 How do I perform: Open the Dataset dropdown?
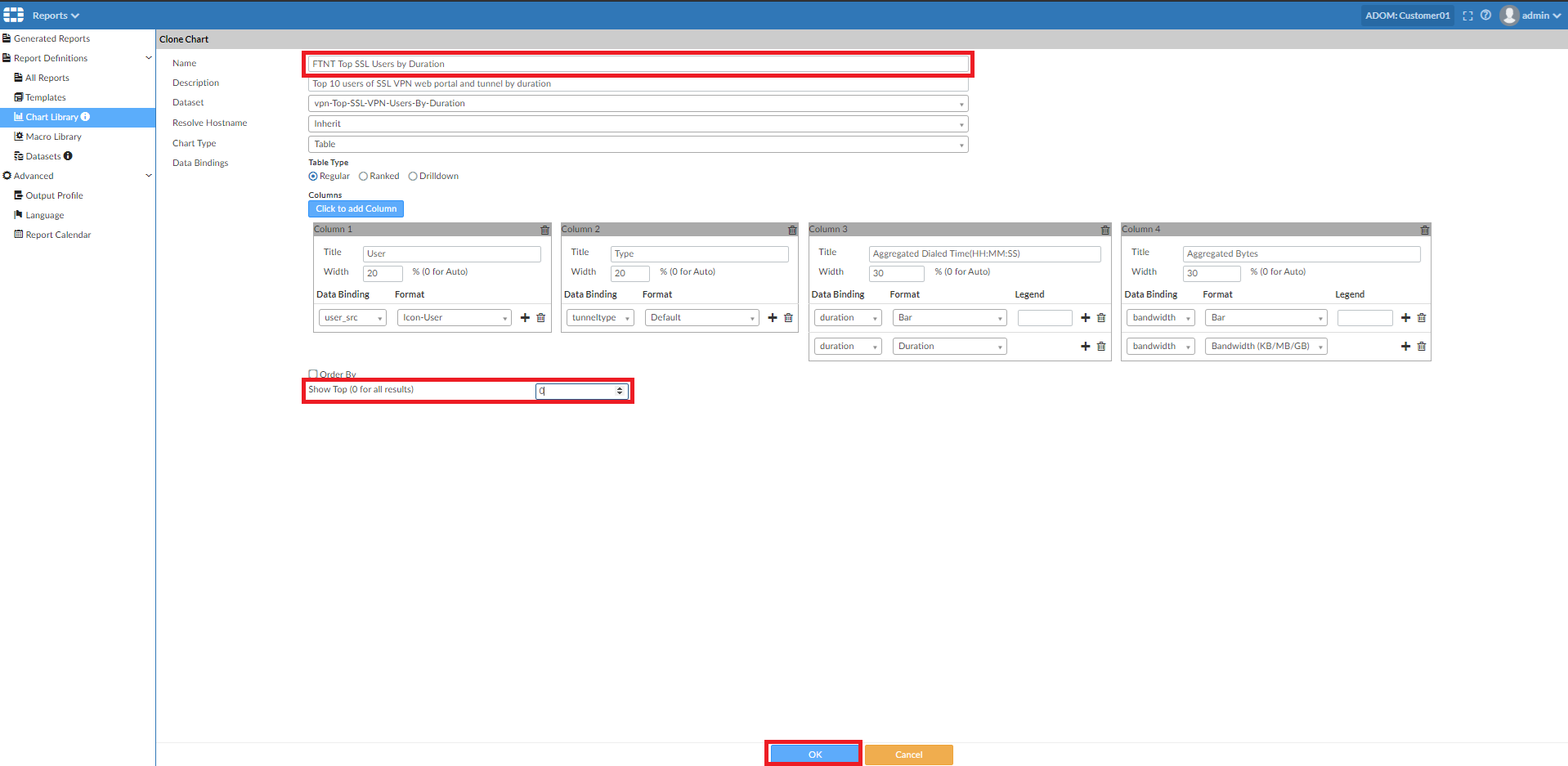pyautogui.click(x=638, y=104)
